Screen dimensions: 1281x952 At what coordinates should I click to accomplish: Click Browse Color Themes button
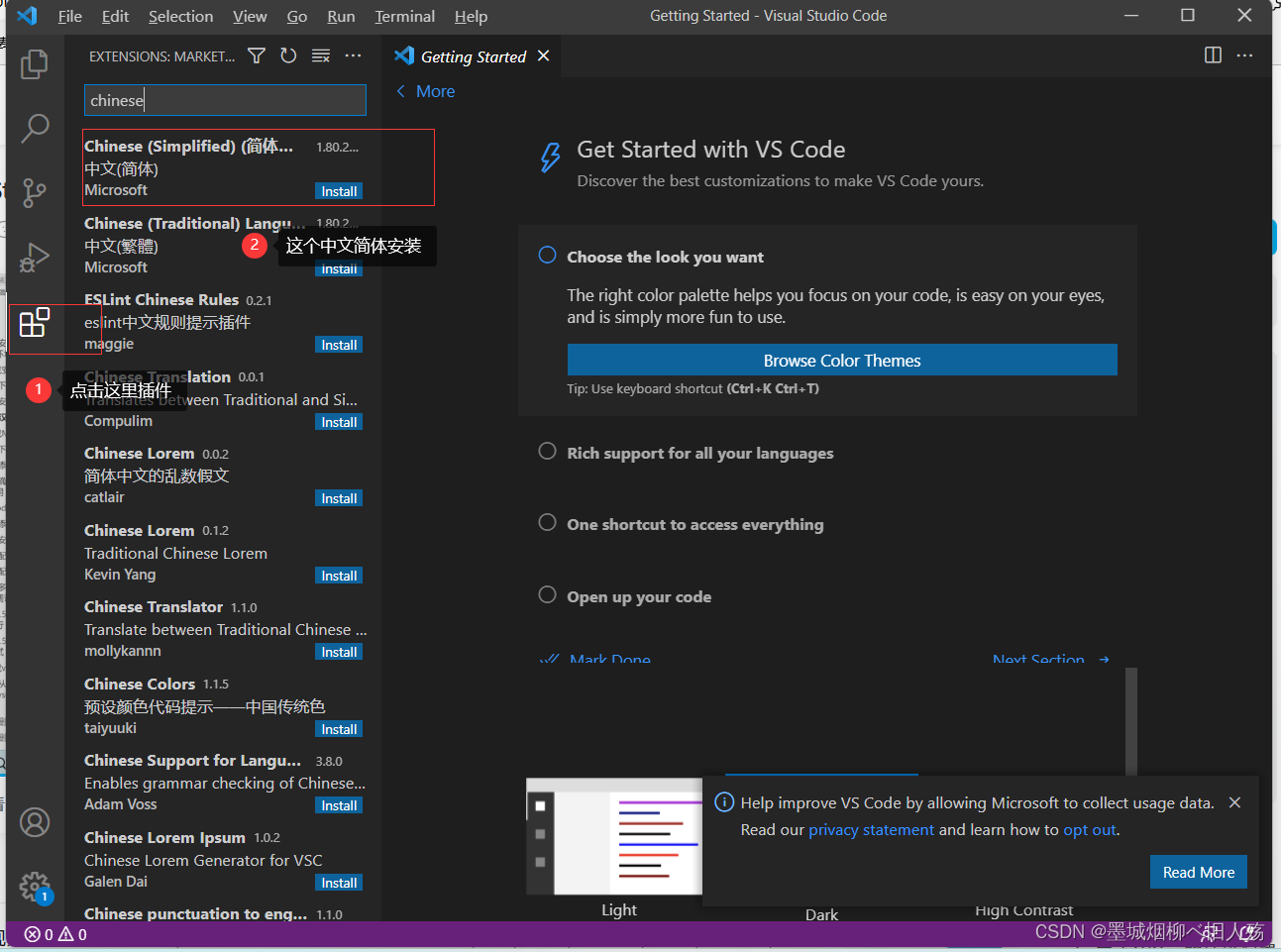tap(842, 361)
